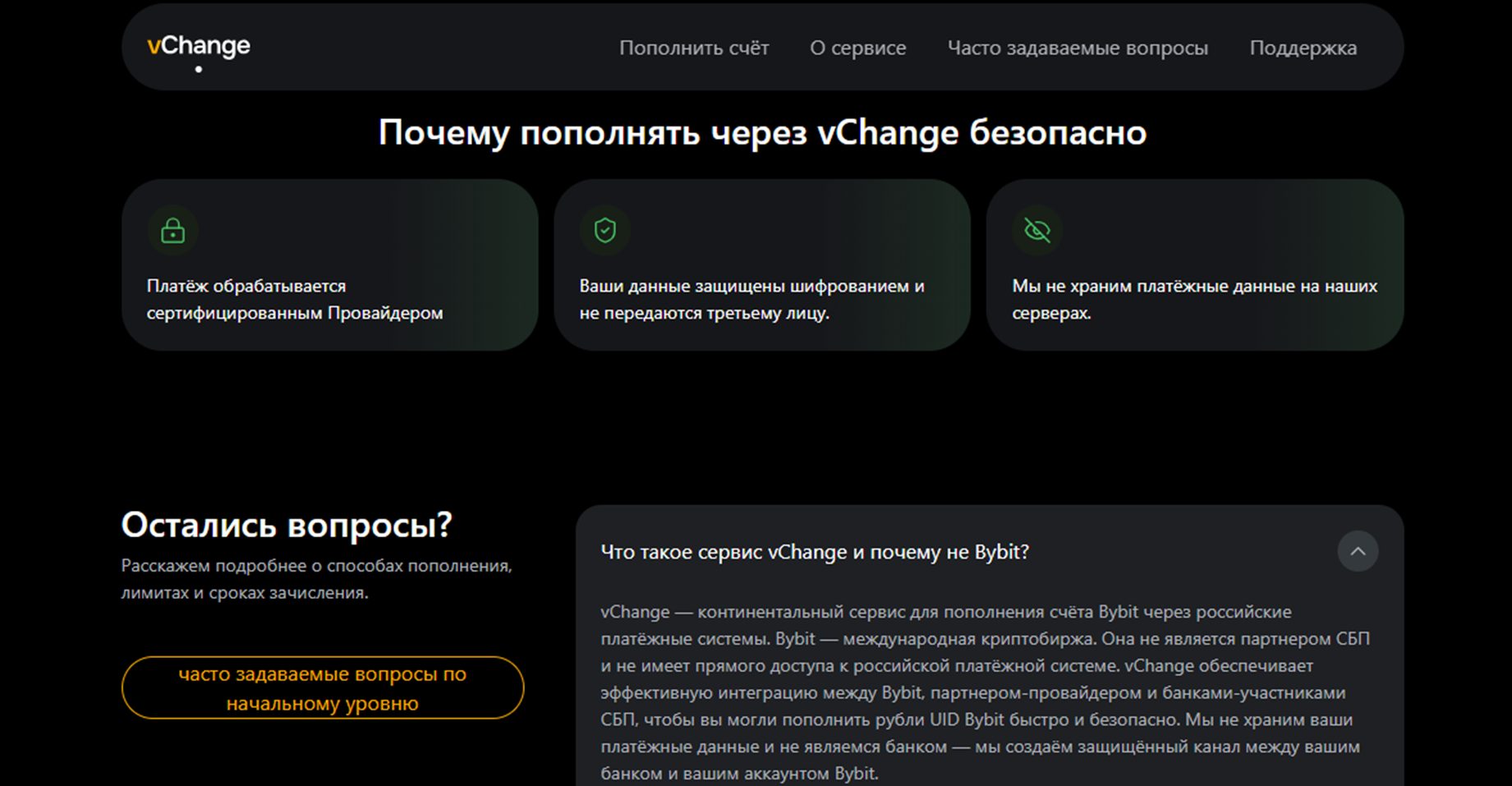This screenshot has height=786, width=1512.
Task: Click the Ваши данные защищены шифрованием text
Action: coord(752,299)
